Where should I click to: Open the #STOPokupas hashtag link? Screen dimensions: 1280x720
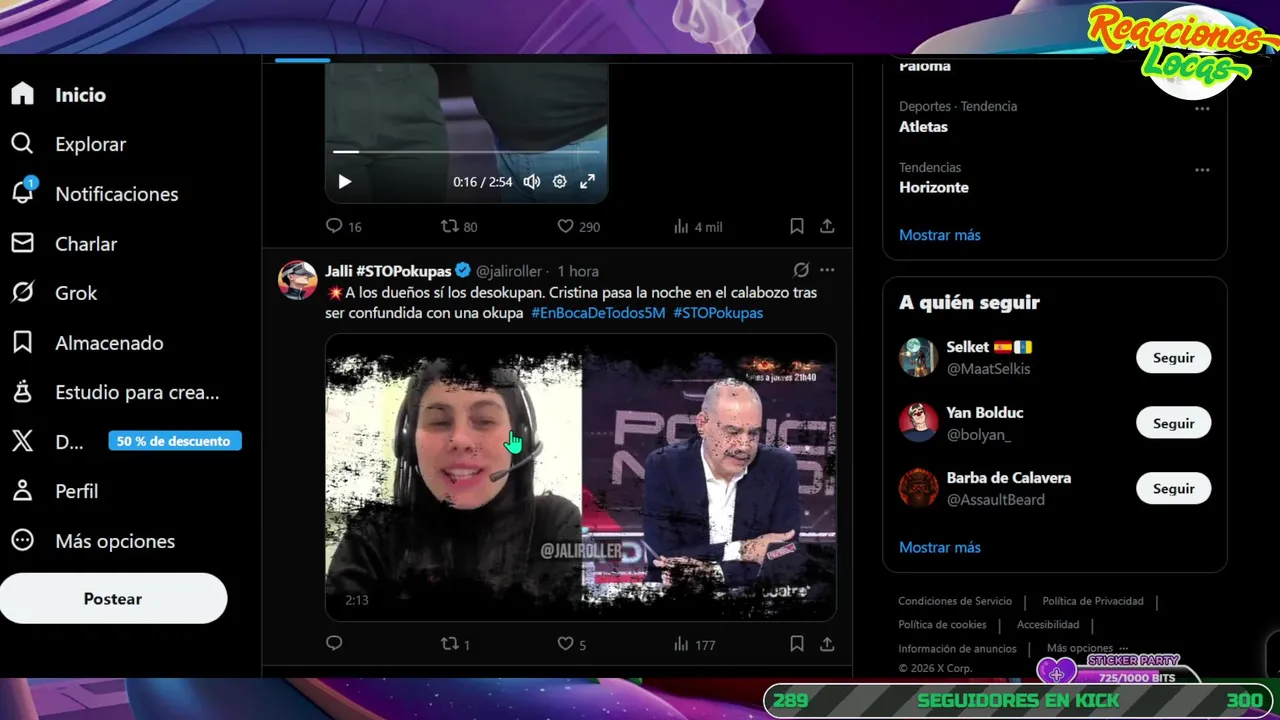718,313
